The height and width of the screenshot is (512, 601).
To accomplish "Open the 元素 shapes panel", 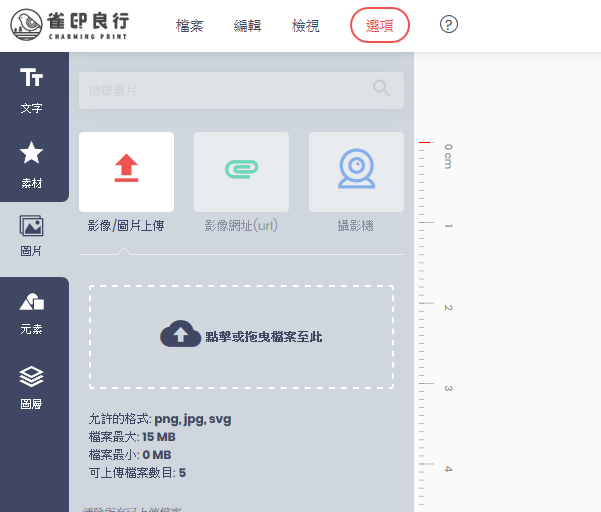I will pyautogui.click(x=31, y=314).
